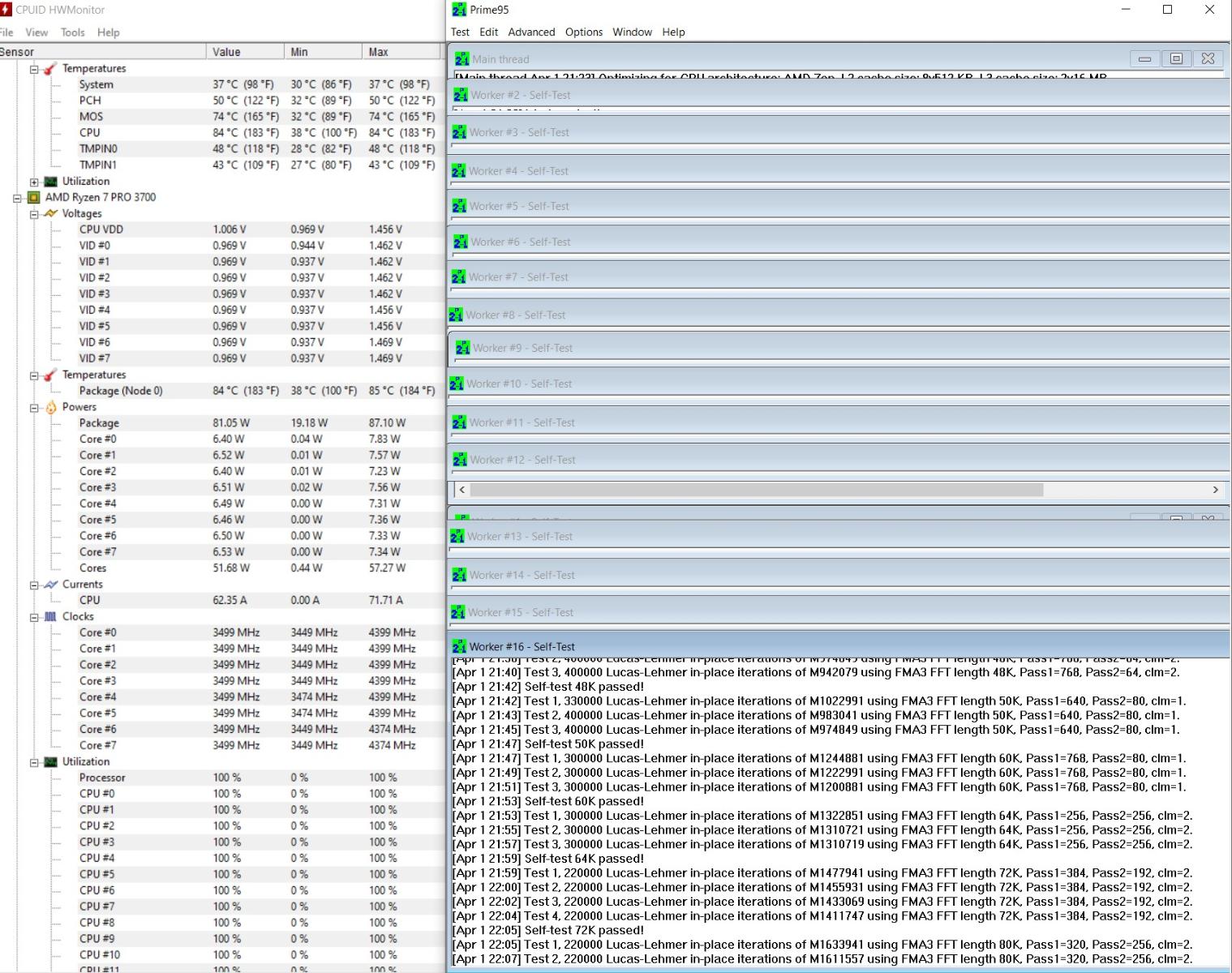The height and width of the screenshot is (973, 1232).
Task: Click the Worker #14 window icon
Action: (x=459, y=575)
